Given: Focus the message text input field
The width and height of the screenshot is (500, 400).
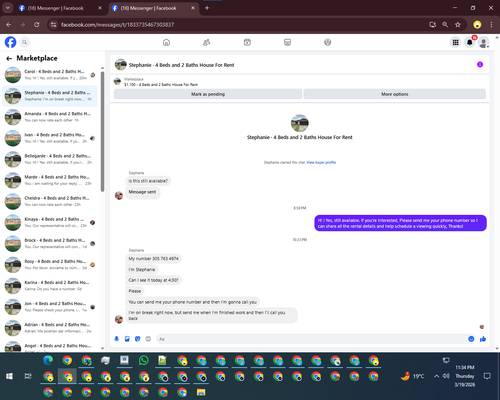Looking at the screenshot, I should click(312, 339).
